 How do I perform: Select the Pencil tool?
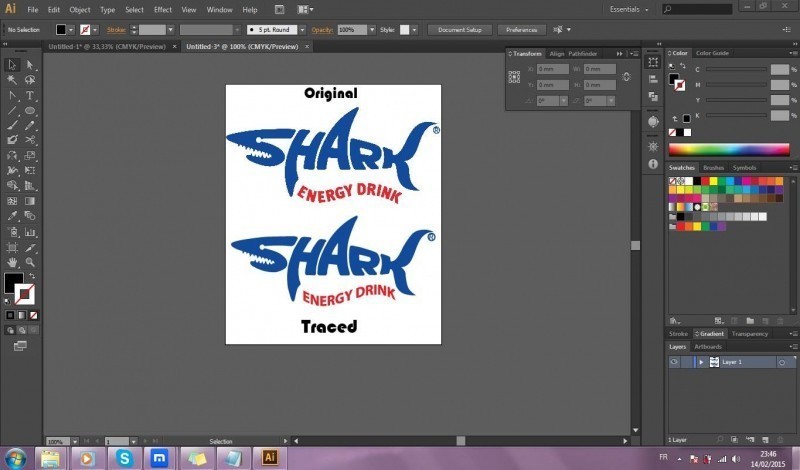pos(30,125)
